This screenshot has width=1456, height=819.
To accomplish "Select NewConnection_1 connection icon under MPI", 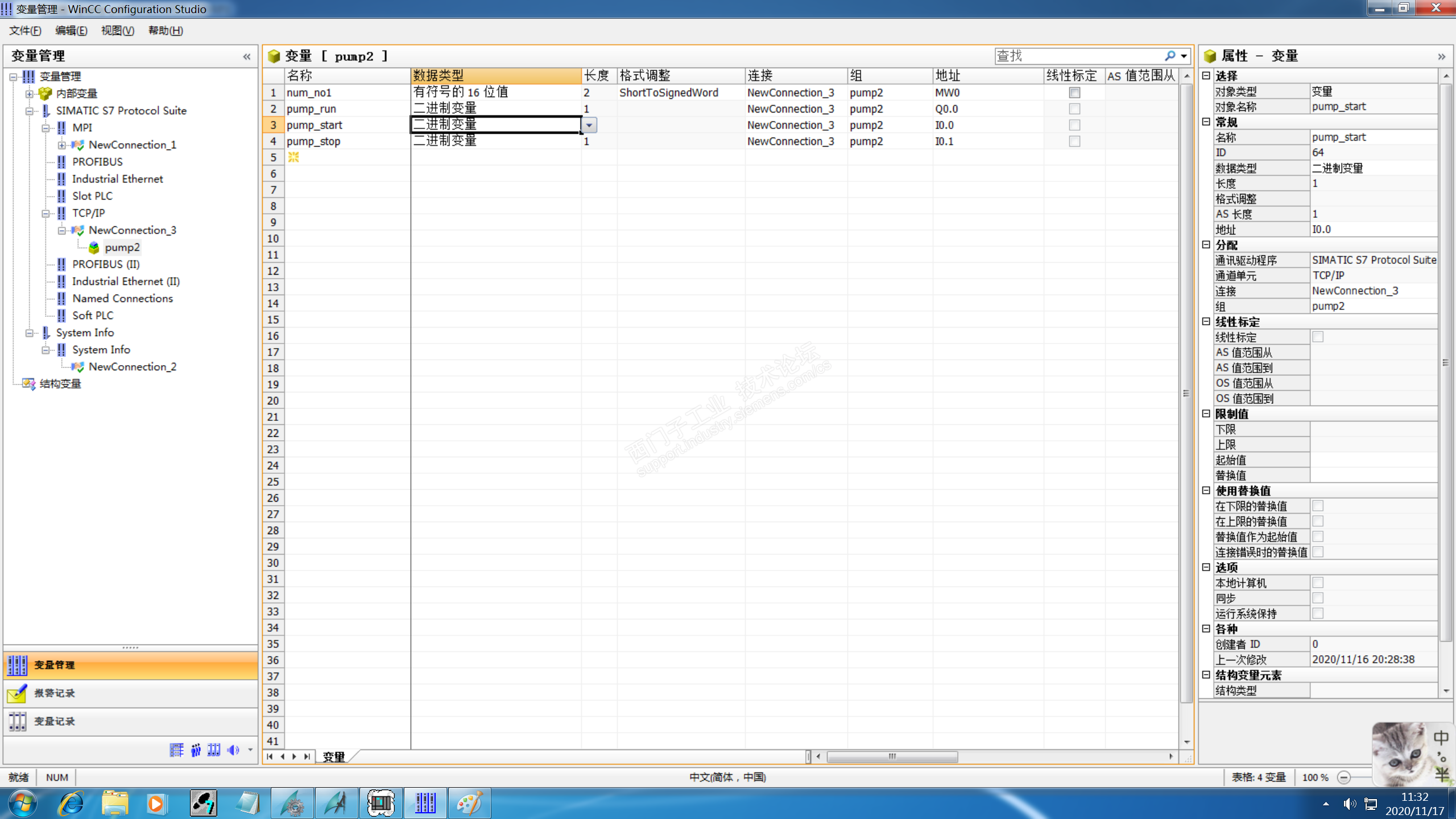I will point(78,145).
